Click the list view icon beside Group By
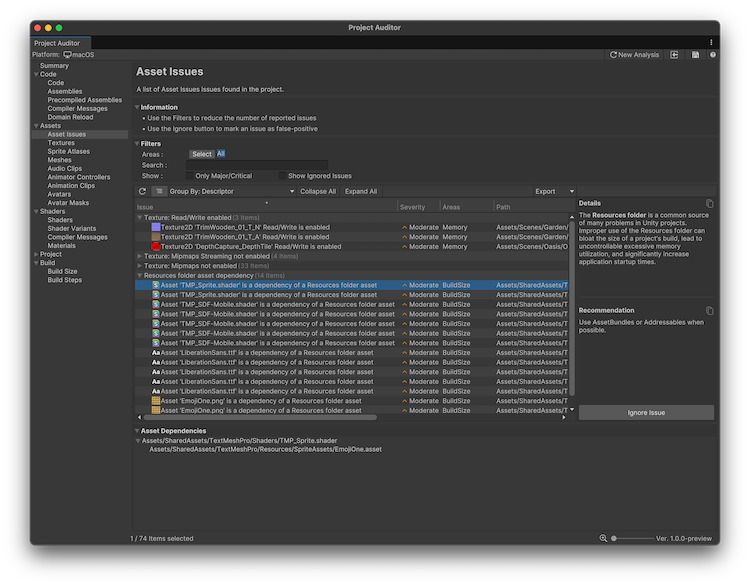 click(x=159, y=191)
